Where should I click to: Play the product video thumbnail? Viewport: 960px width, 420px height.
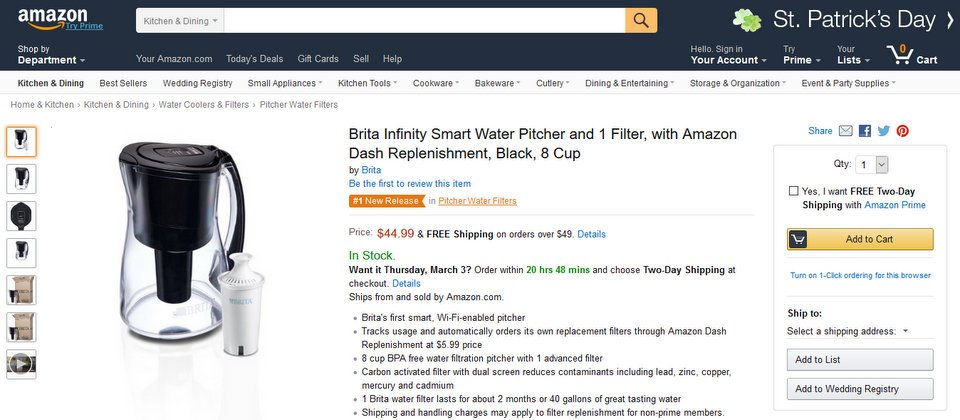point(21,364)
